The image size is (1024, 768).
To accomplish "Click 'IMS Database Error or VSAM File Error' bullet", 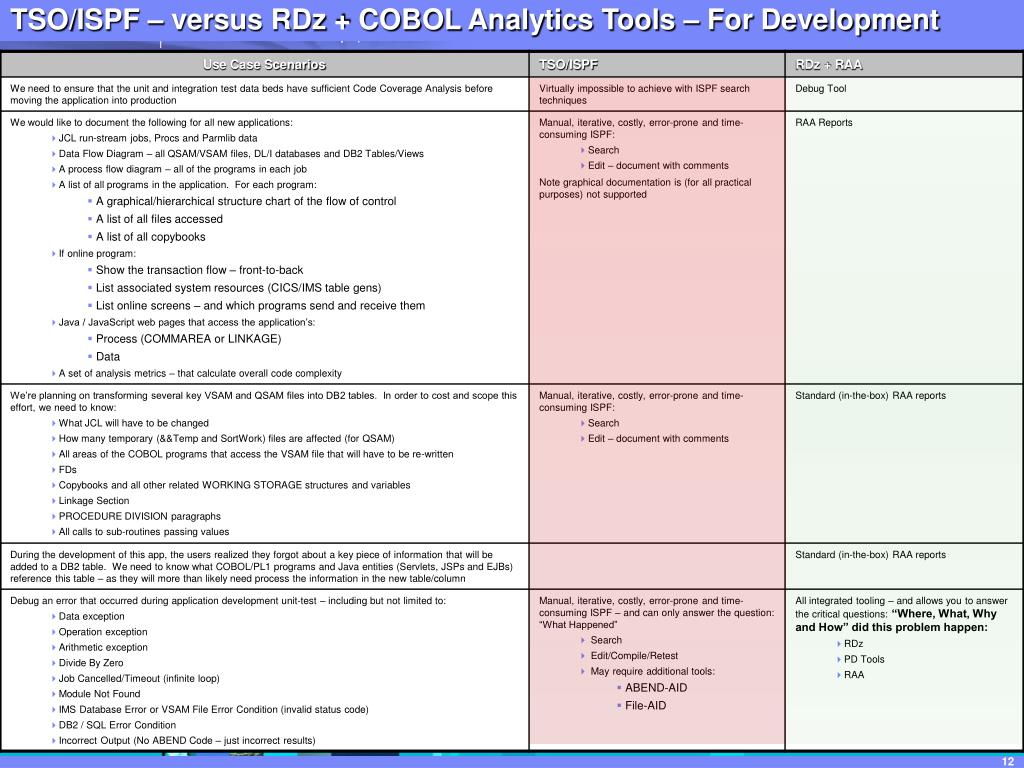I will (x=213, y=709).
